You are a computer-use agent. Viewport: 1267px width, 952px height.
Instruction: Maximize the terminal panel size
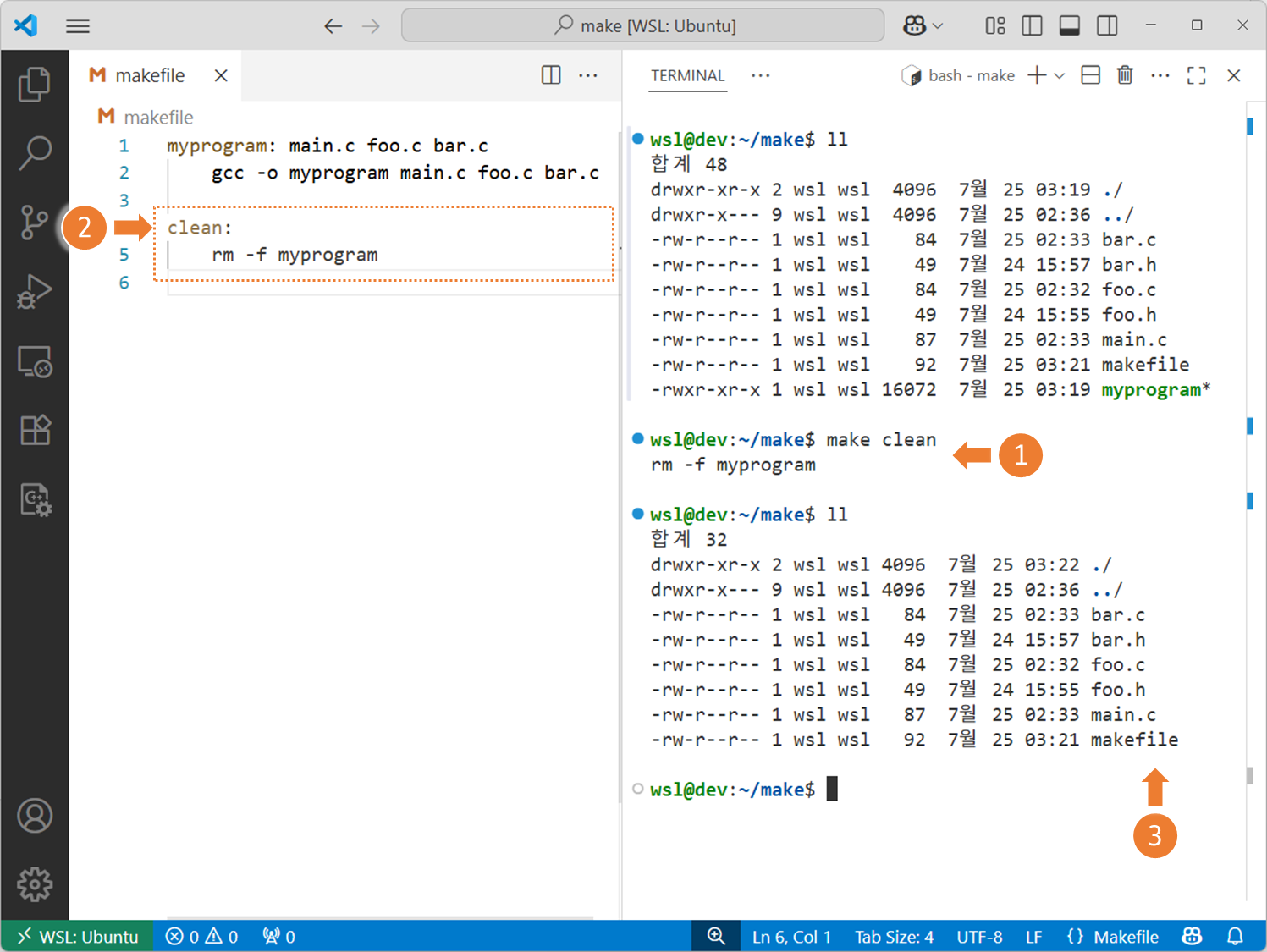[1197, 75]
